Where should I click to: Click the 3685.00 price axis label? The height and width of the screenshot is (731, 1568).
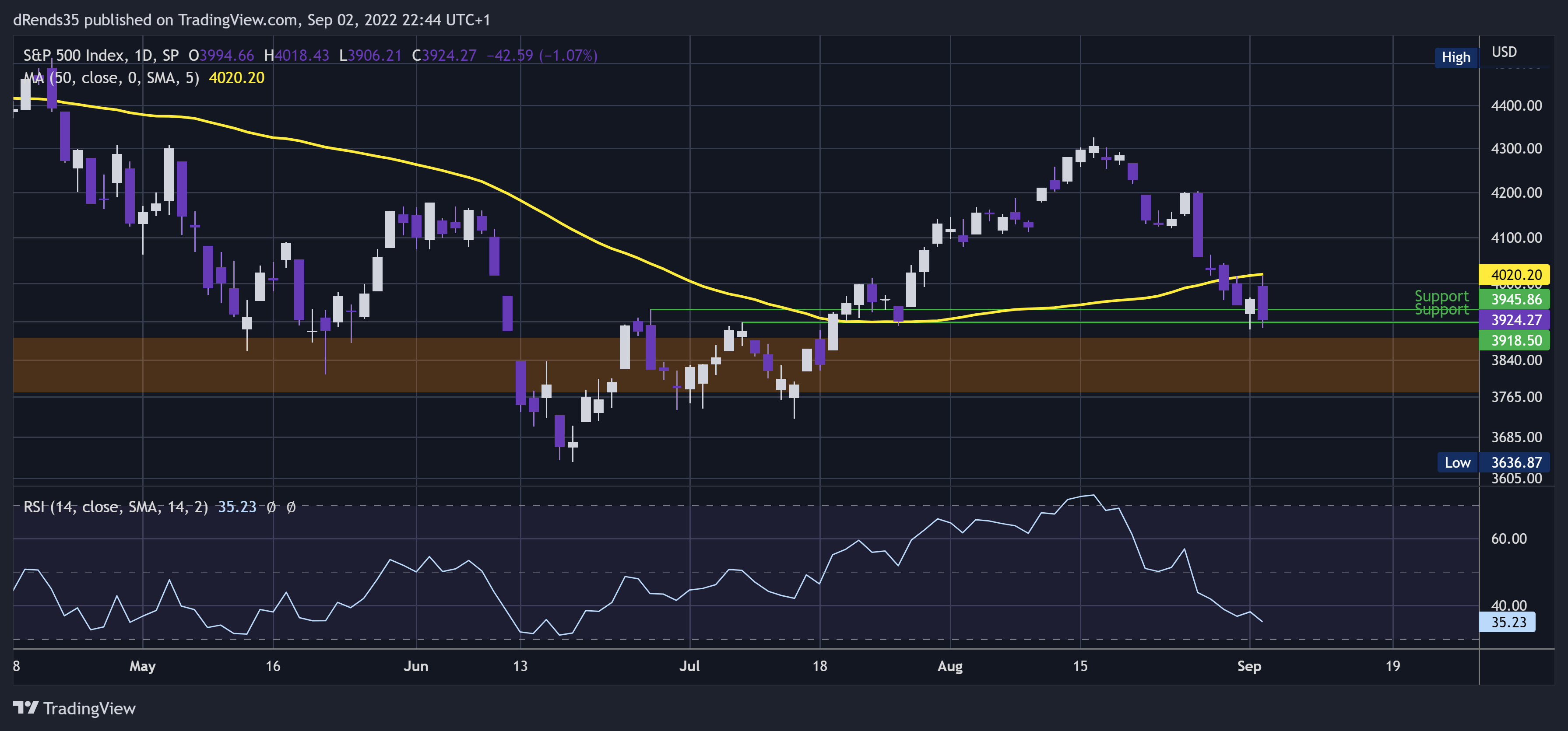click(1516, 437)
